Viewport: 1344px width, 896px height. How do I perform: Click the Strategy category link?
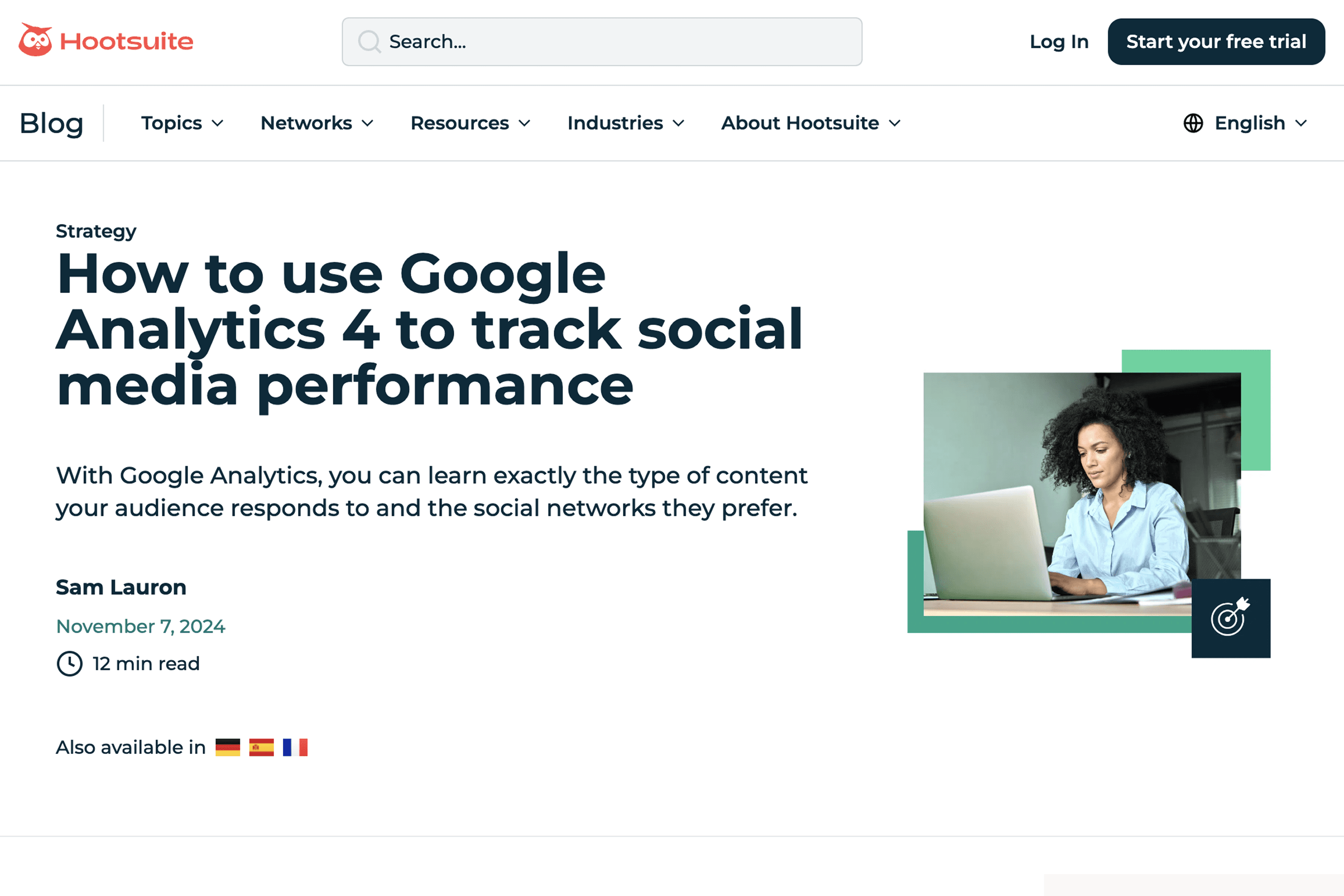[96, 231]
